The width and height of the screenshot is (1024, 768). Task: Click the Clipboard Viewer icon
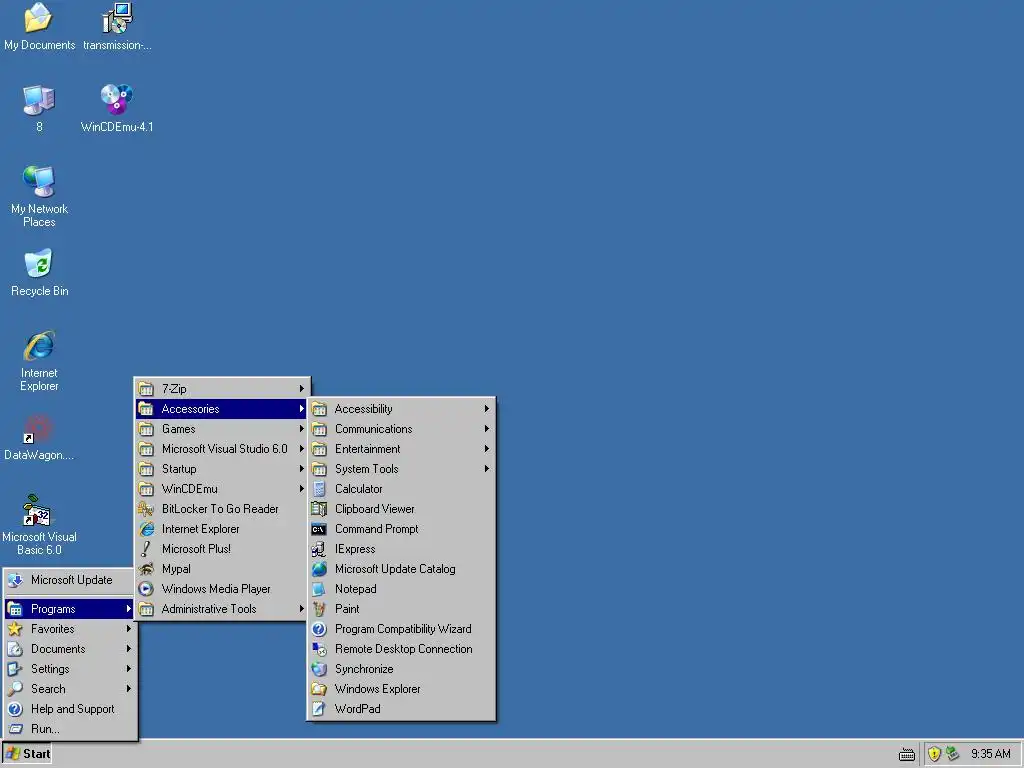coord(319,509)
